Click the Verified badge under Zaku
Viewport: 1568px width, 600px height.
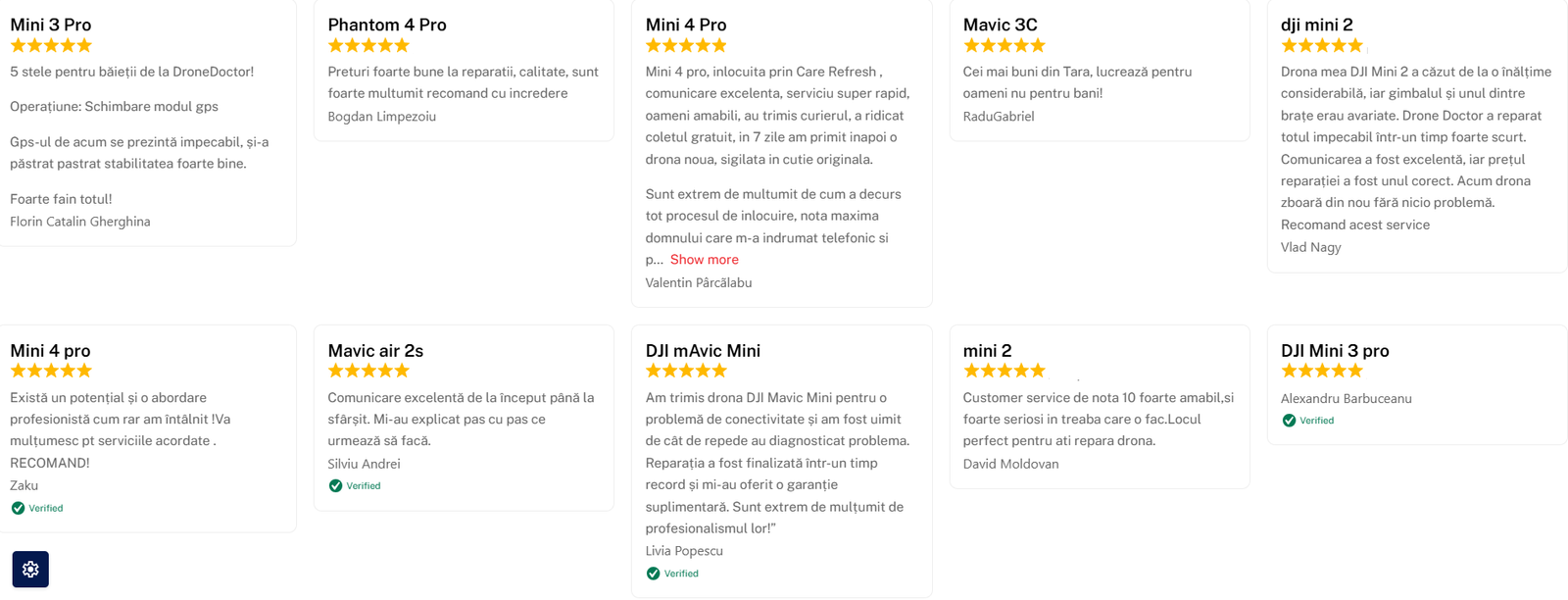pyautogui.click(x=37, y=508)
